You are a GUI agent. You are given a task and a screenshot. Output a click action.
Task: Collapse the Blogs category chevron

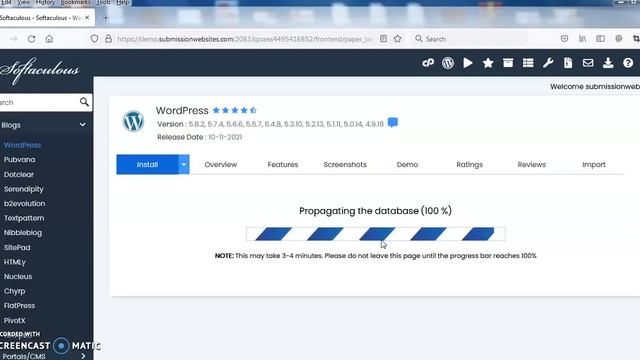tap(82, 125)
